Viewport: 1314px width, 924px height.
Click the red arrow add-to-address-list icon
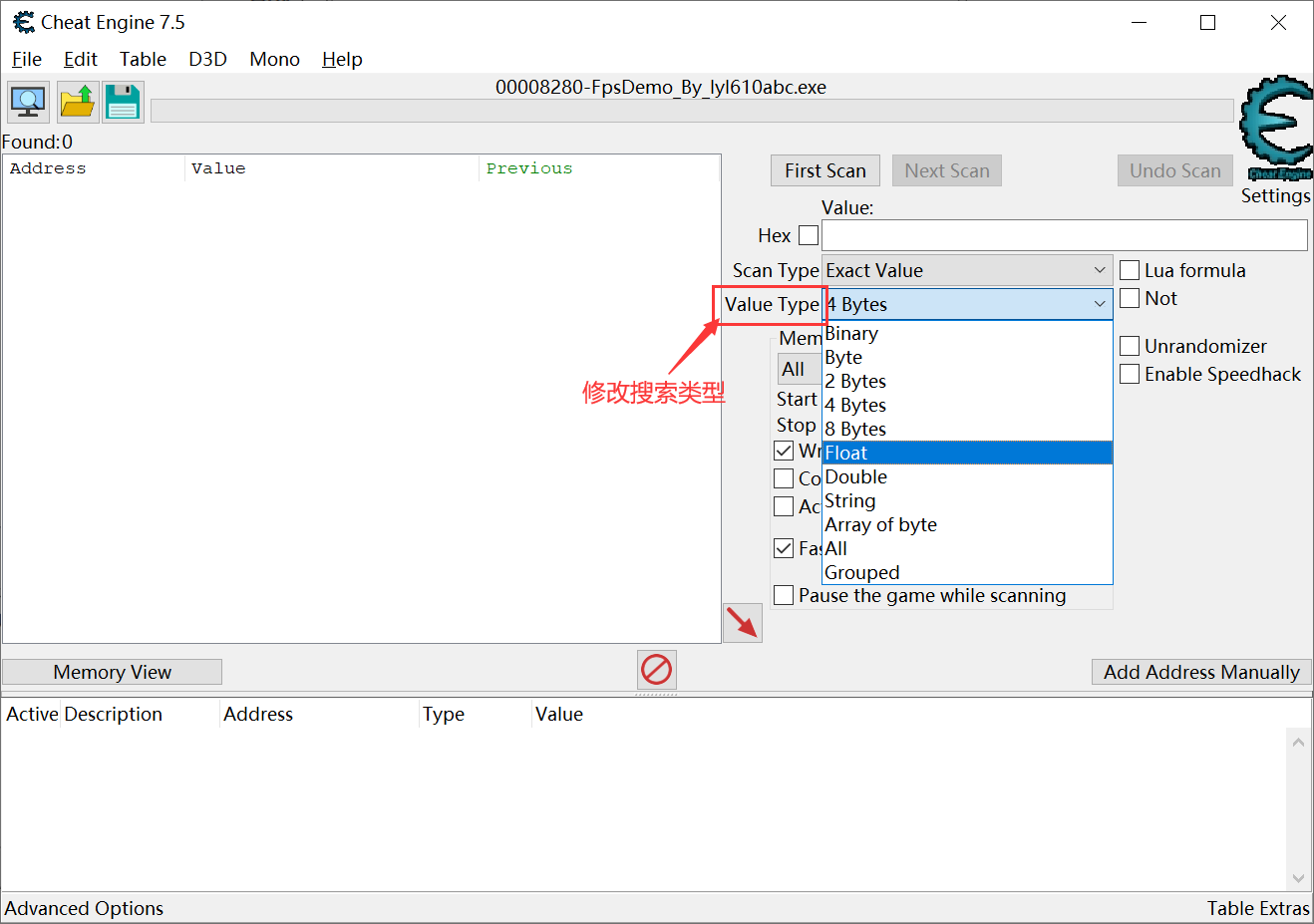(x=742, y=623)
